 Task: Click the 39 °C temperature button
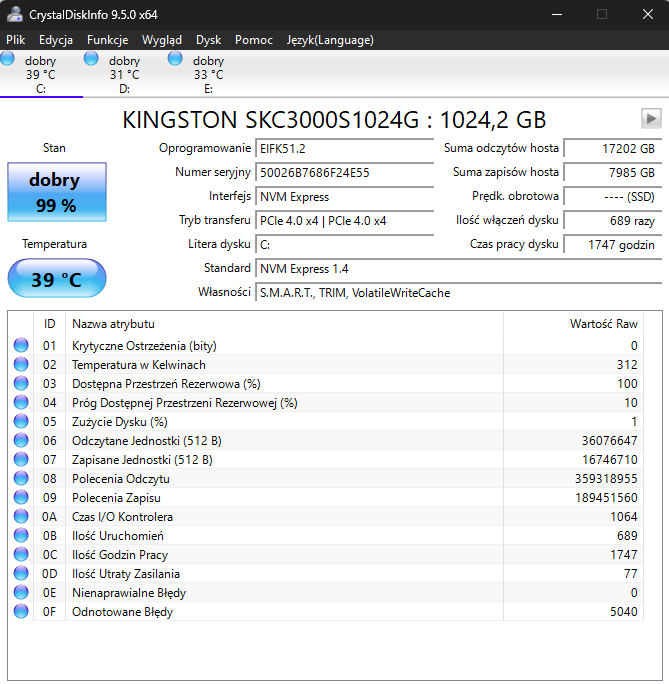56,279
